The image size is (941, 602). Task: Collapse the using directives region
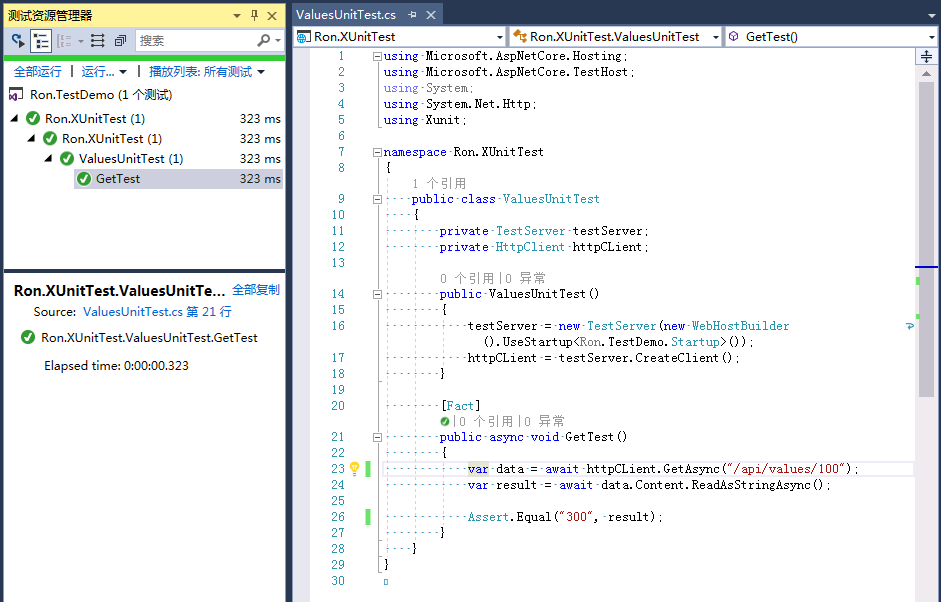point(377,56)
